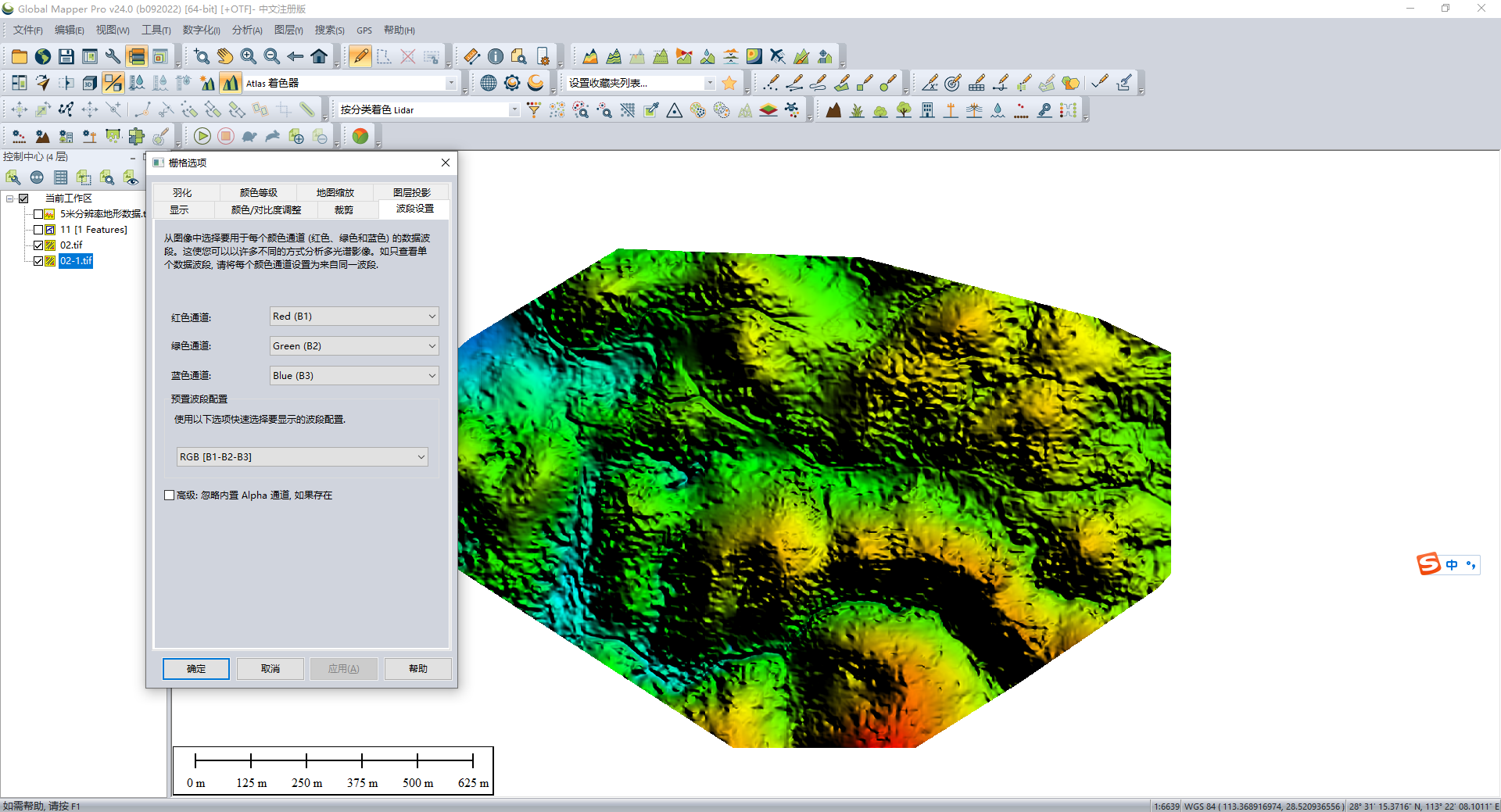1501x812 pixels.
Task: Click the Home full view icon
Action: click(319, 56)
